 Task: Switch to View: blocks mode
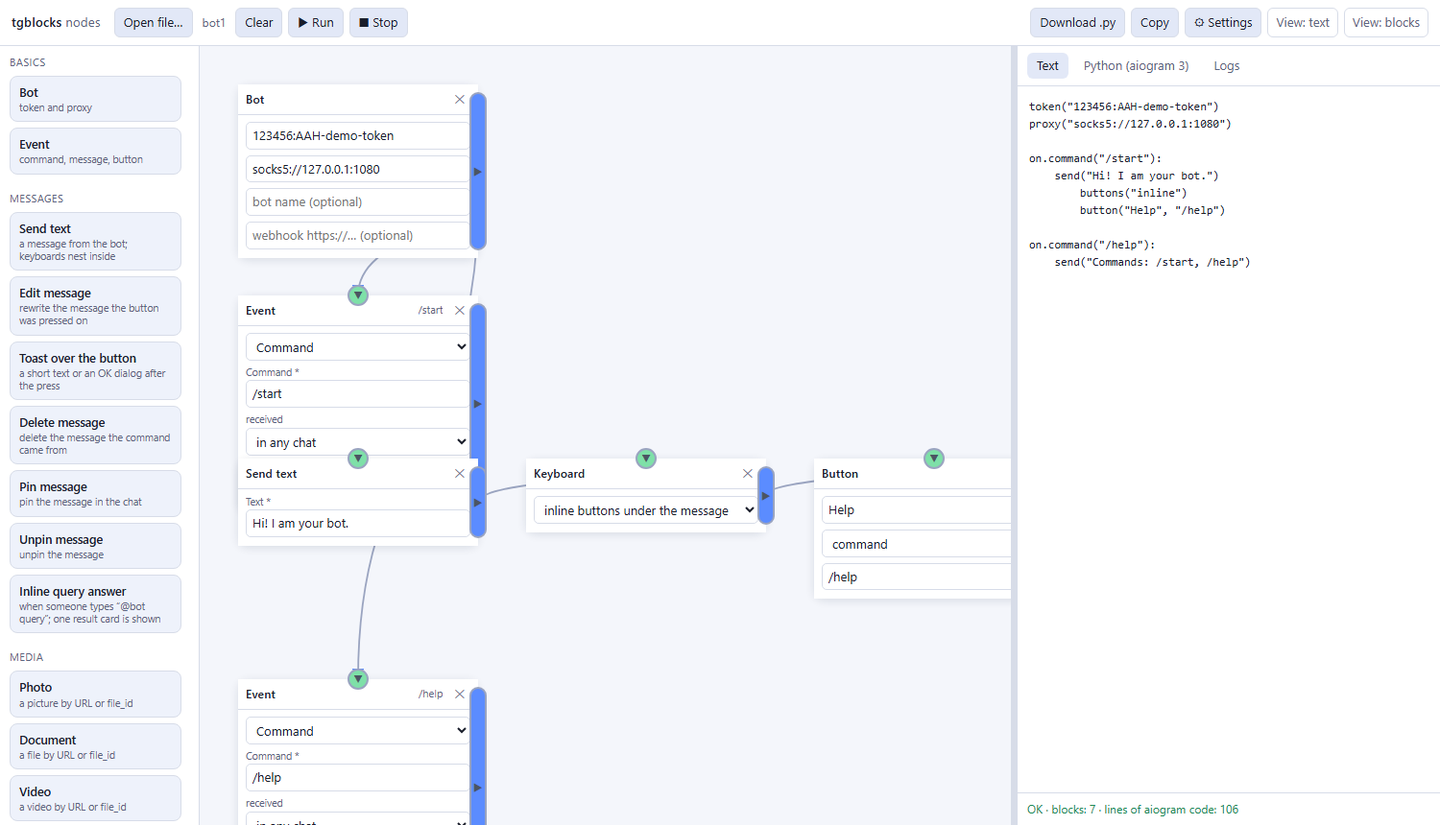[1384, 23]
